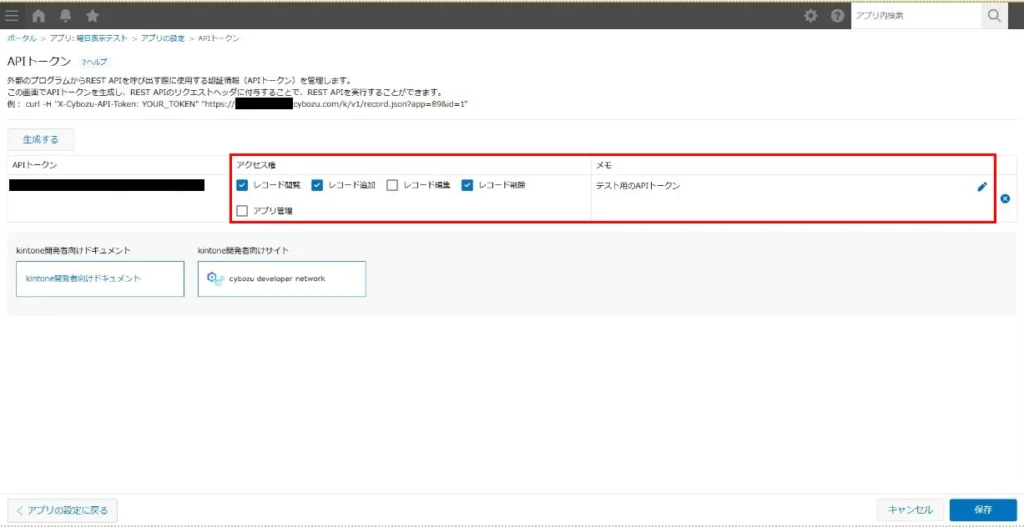Click the メモ column header
Screen dimensions: 1024x527
pos(603,165)
